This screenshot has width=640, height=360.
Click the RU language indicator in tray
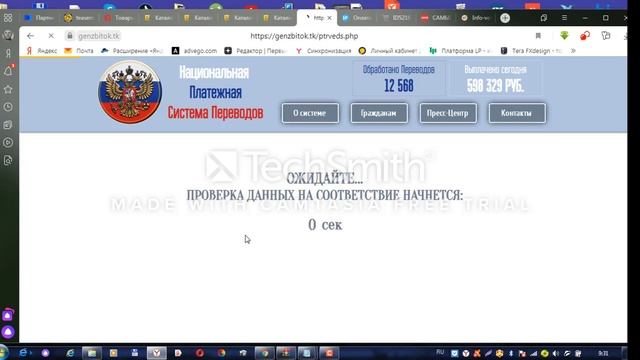[x=440, y=352]
